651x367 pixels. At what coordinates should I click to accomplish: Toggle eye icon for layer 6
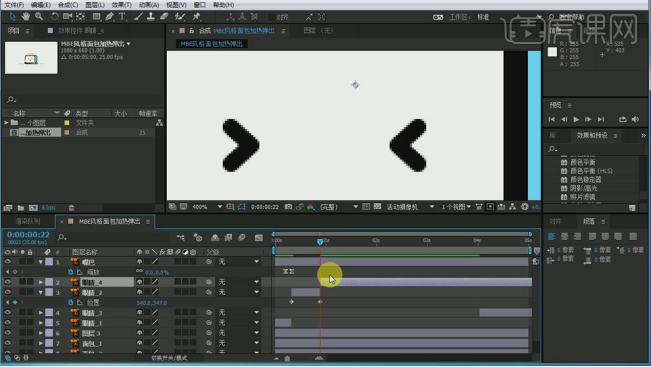[7, 333]
